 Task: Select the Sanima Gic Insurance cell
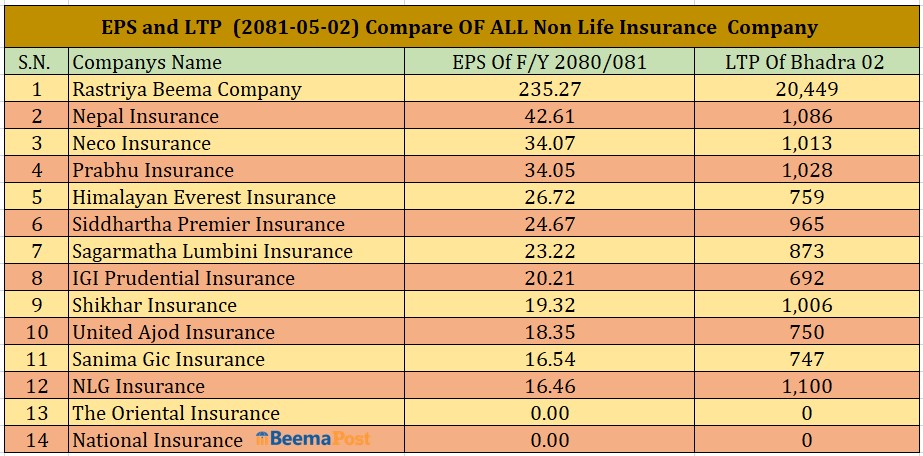pos(168,359)
